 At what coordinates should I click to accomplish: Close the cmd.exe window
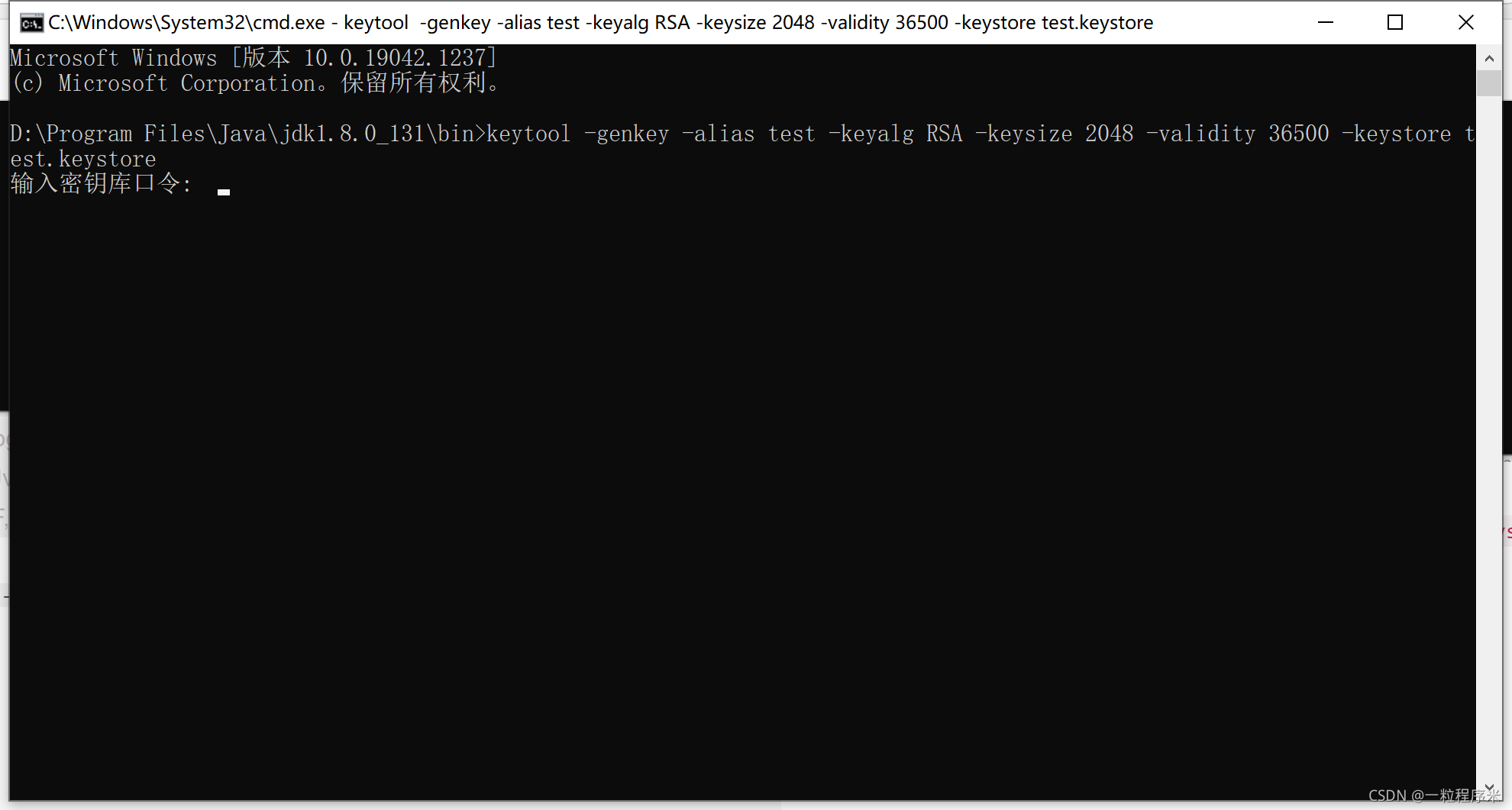click(x=1466, y=23)
